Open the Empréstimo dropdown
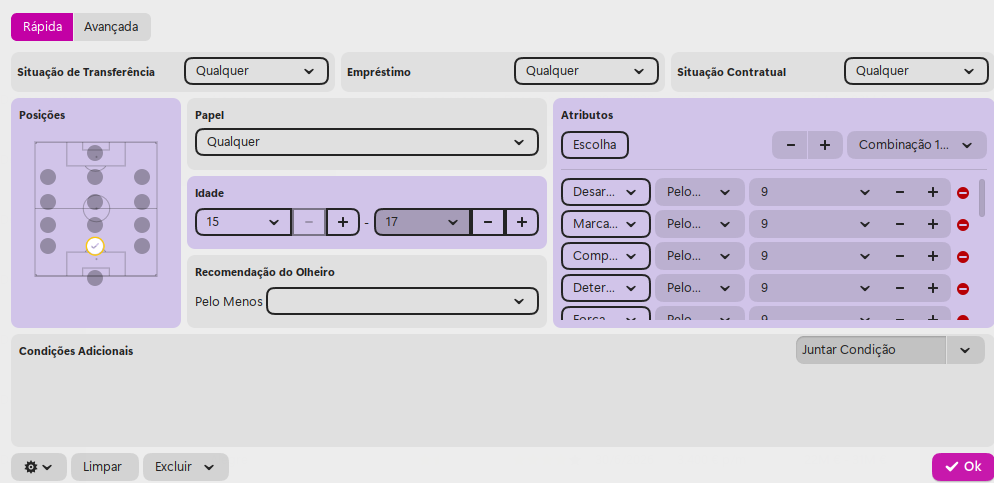This screenshot has width=994, height=483. tap(586, 71)
